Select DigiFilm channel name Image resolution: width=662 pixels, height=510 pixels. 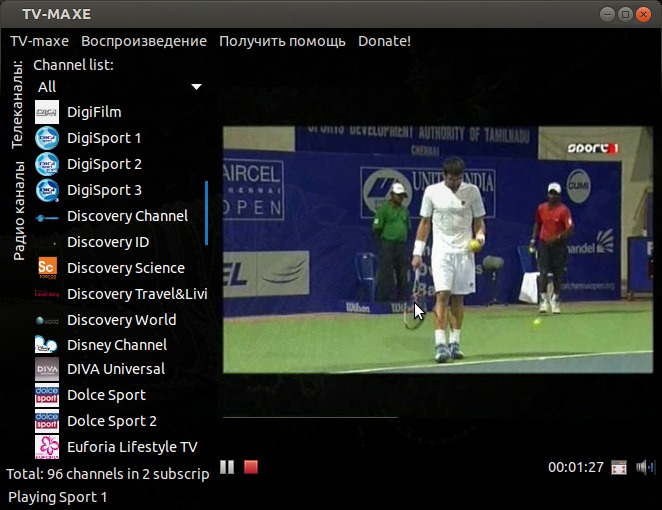94,112
